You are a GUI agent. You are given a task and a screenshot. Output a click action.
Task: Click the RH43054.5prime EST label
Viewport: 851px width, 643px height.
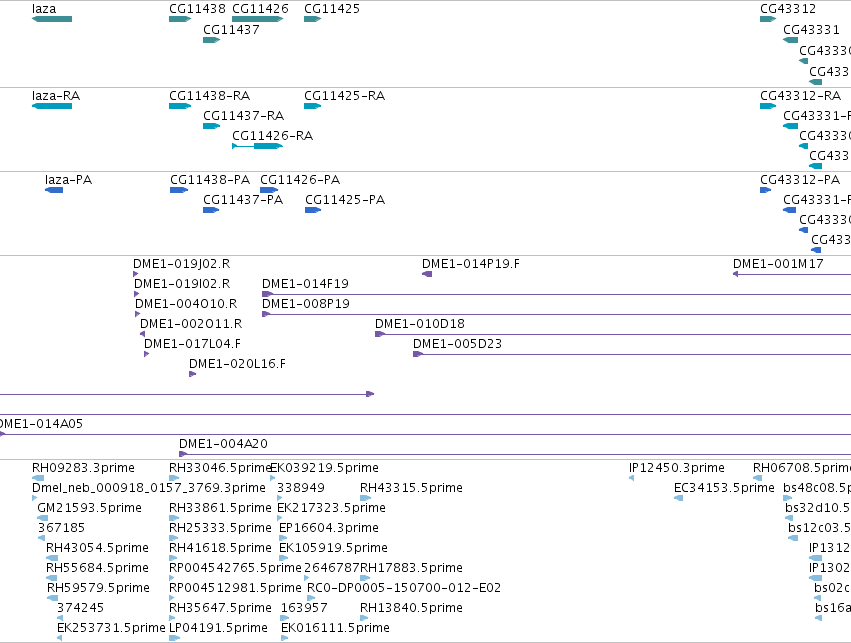(x=97, y=549)
